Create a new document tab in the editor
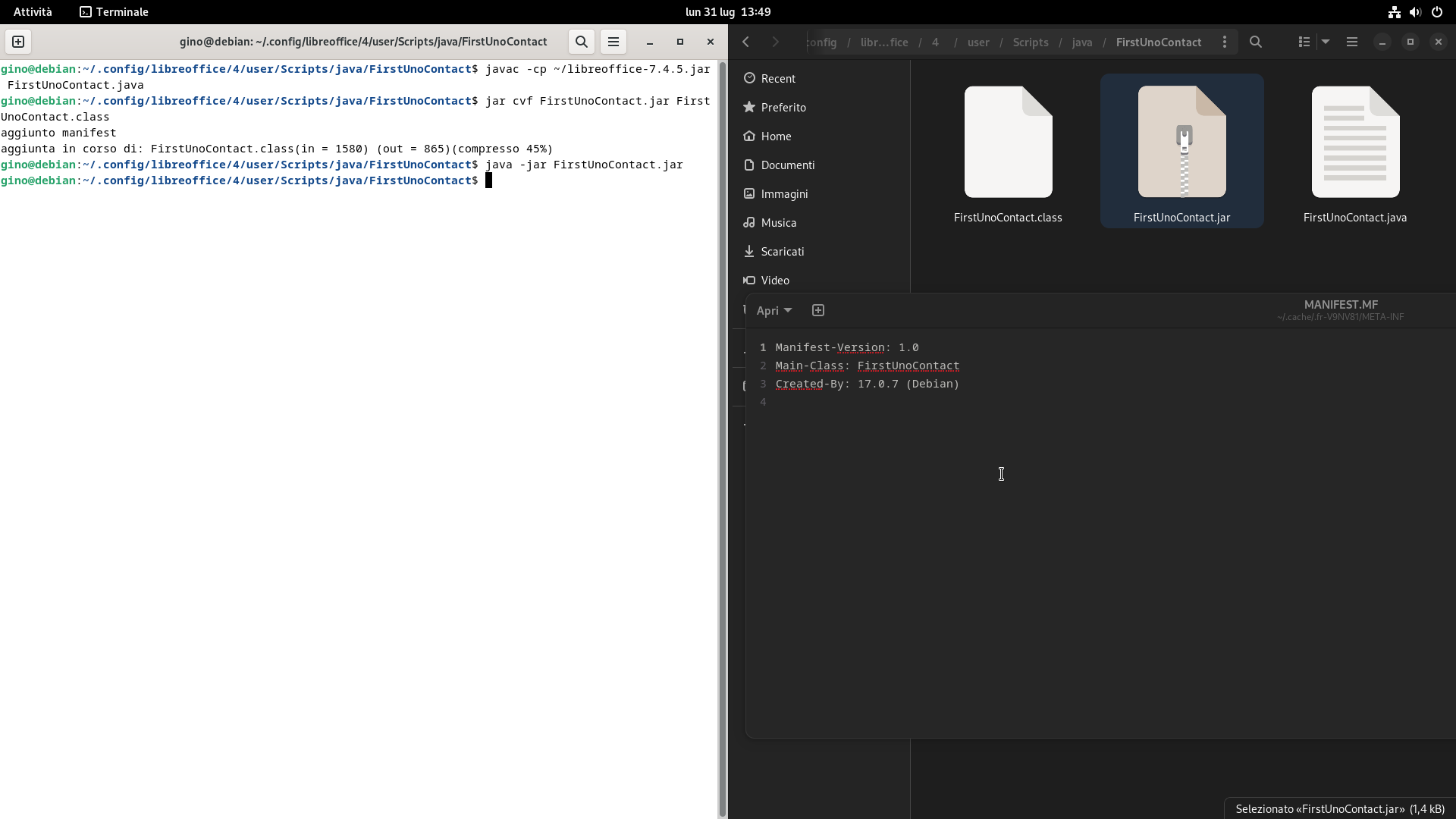Screen dimensions: 1456x819 click(817, 310)
